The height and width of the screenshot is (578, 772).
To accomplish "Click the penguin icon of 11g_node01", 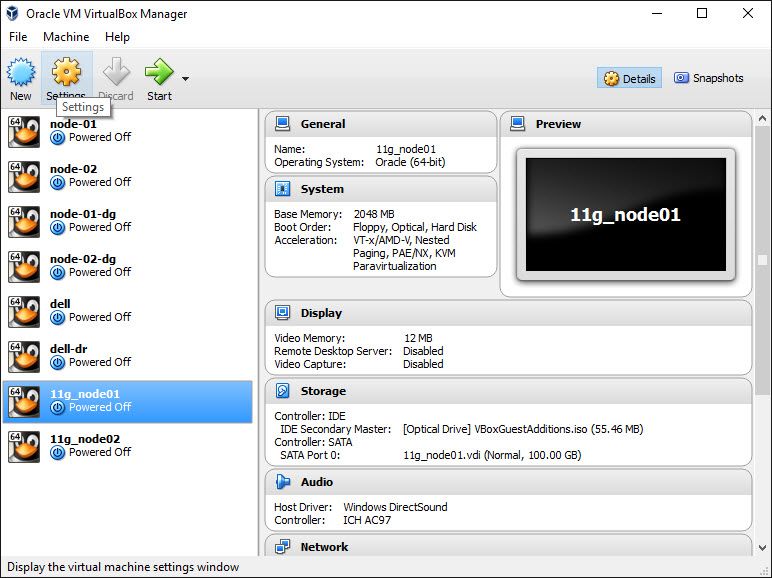I will (x=24, y=402).
